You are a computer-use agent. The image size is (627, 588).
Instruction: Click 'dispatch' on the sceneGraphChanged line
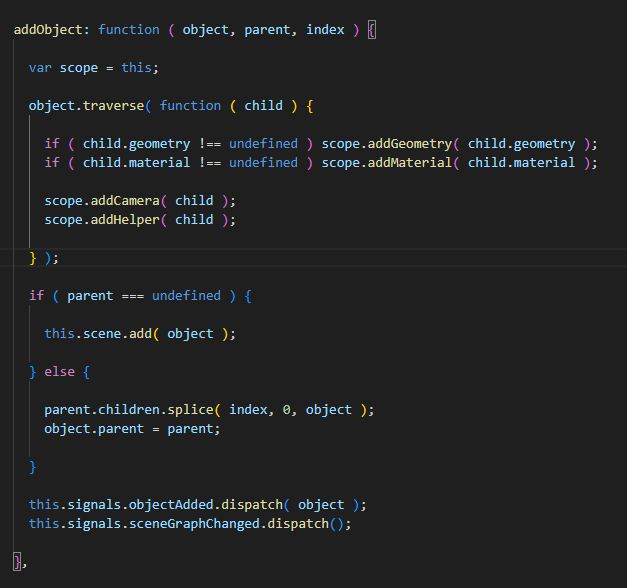298,524
